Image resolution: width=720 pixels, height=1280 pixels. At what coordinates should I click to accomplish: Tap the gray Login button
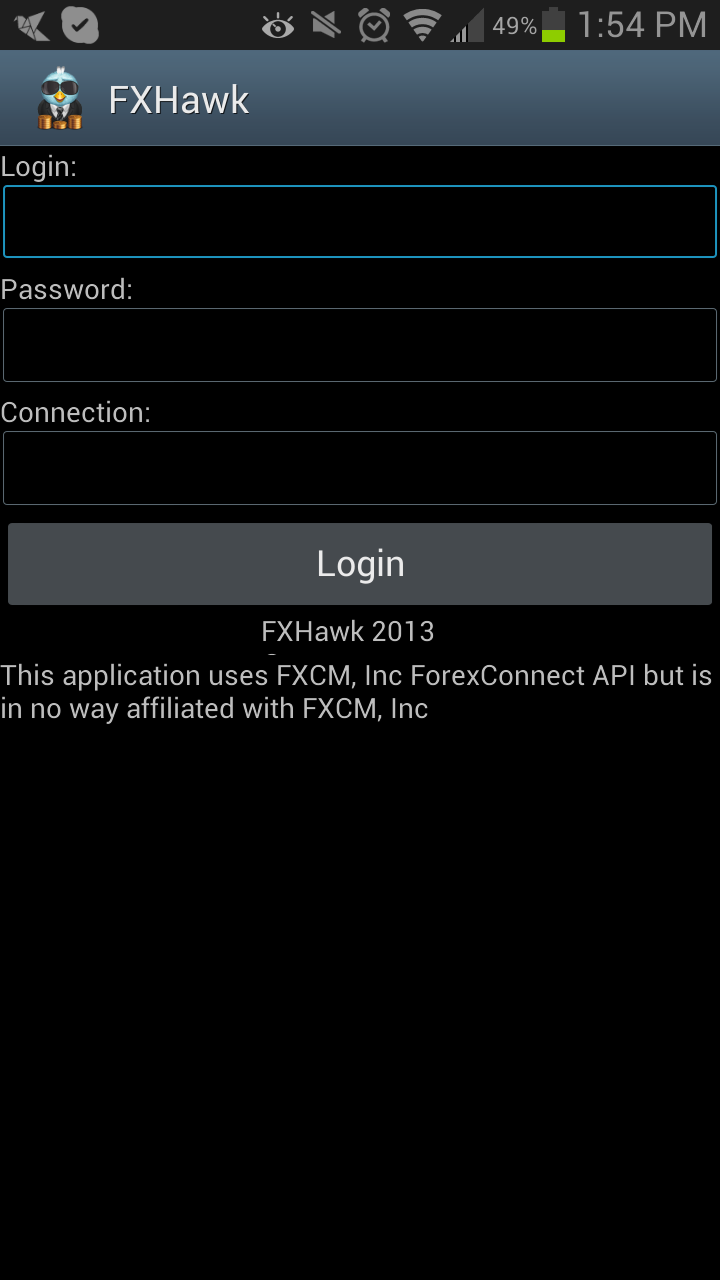click(360, 564)
